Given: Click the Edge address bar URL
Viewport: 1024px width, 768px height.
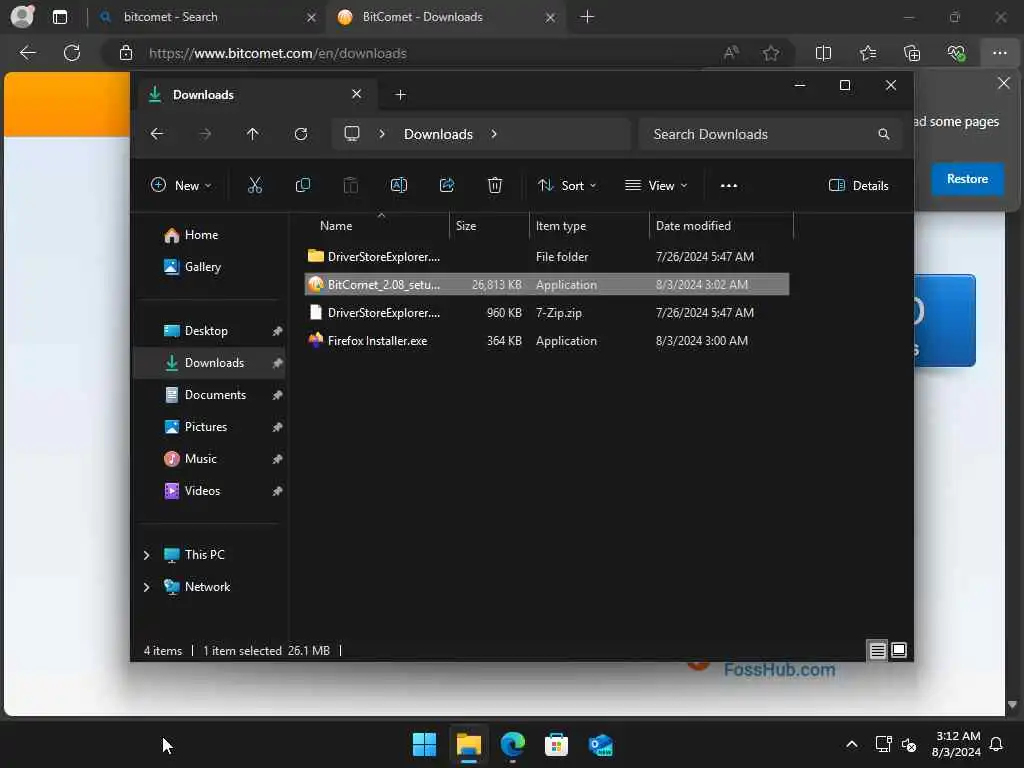Looking at the screenshot, I should [x=278, y=54].
